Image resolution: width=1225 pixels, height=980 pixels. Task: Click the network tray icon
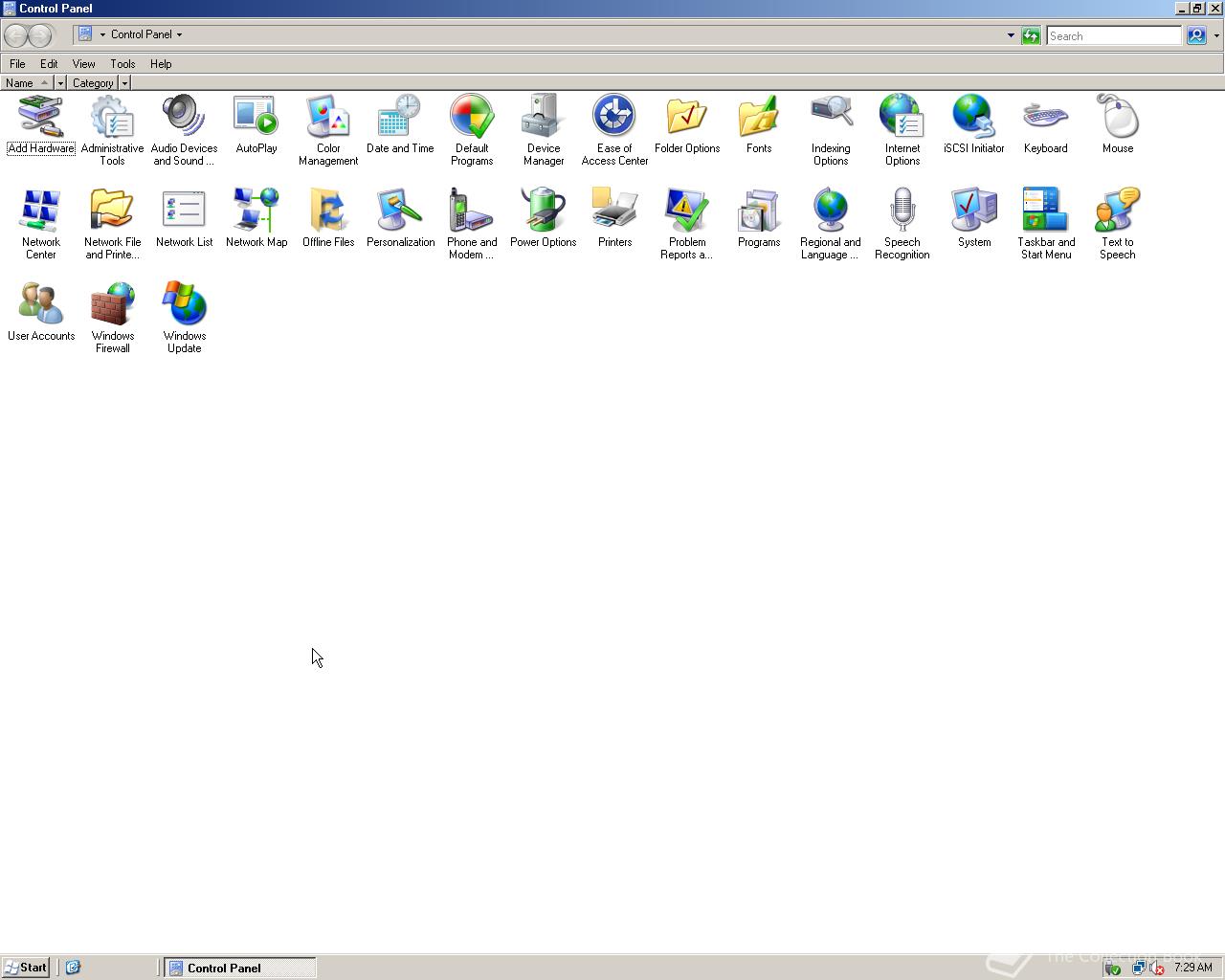[1138, 968]
